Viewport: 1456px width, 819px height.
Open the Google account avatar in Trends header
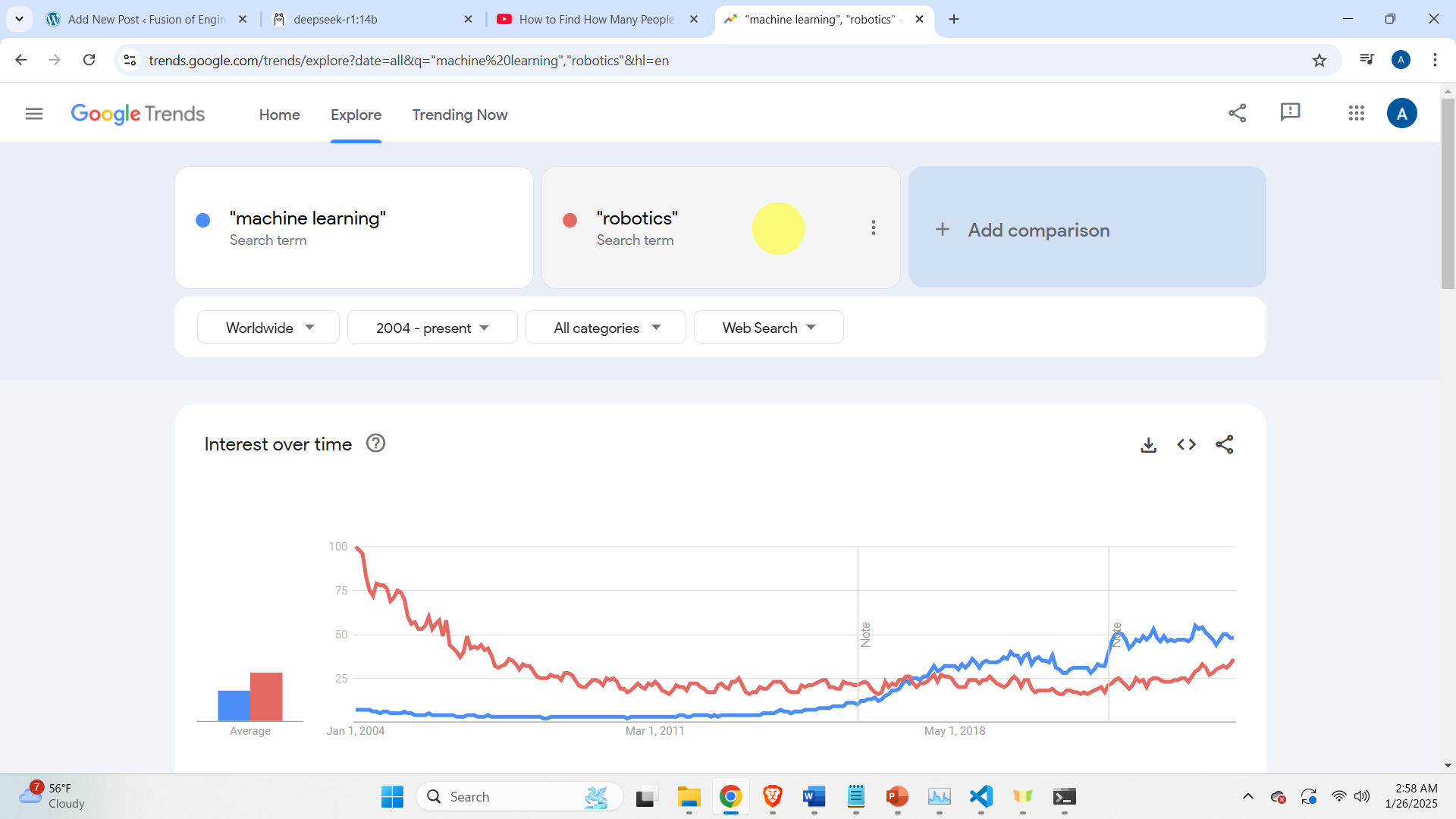click(x=1401, y=113)
